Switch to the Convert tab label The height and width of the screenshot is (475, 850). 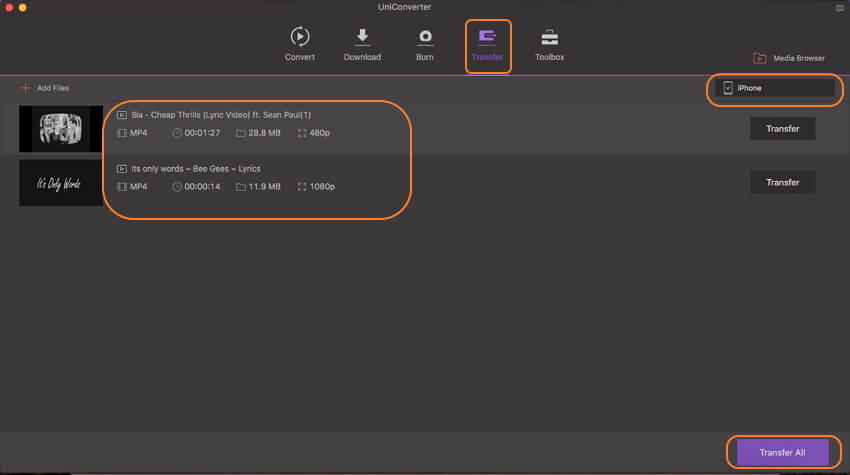pyautogui.click(x=300, y=57)
